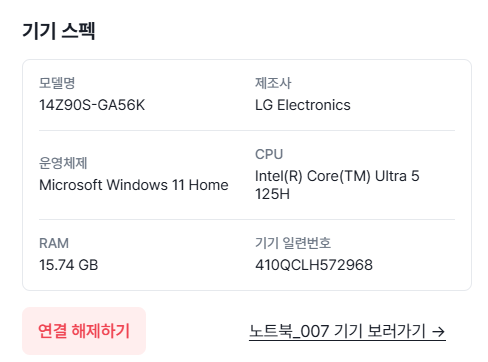Click the arrow icon beside 기기 보러가기
The width and height of the screenshot is (488, 362).
pos(438,332)
